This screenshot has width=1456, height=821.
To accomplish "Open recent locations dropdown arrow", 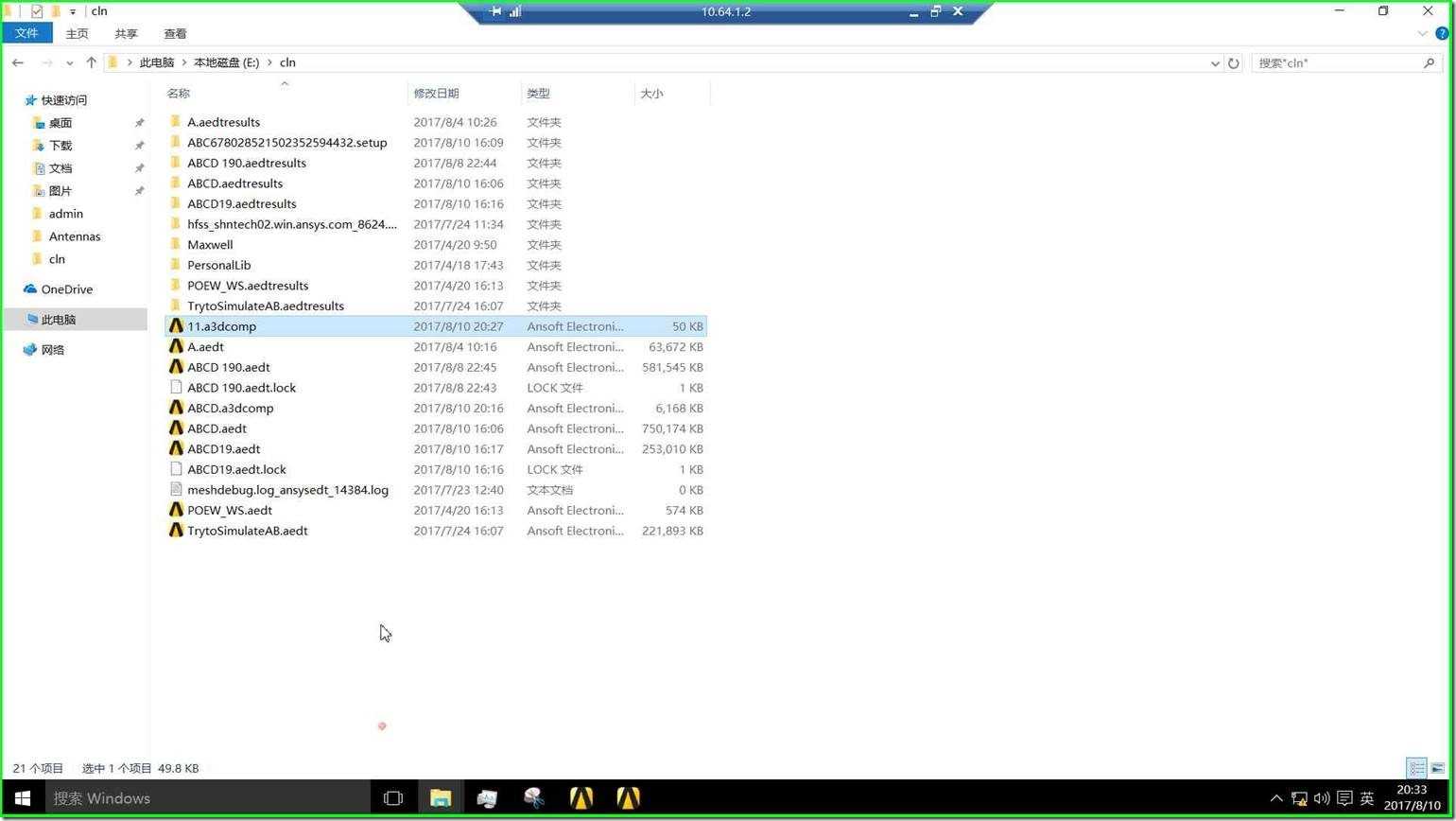I will click(x=70, y=63).
